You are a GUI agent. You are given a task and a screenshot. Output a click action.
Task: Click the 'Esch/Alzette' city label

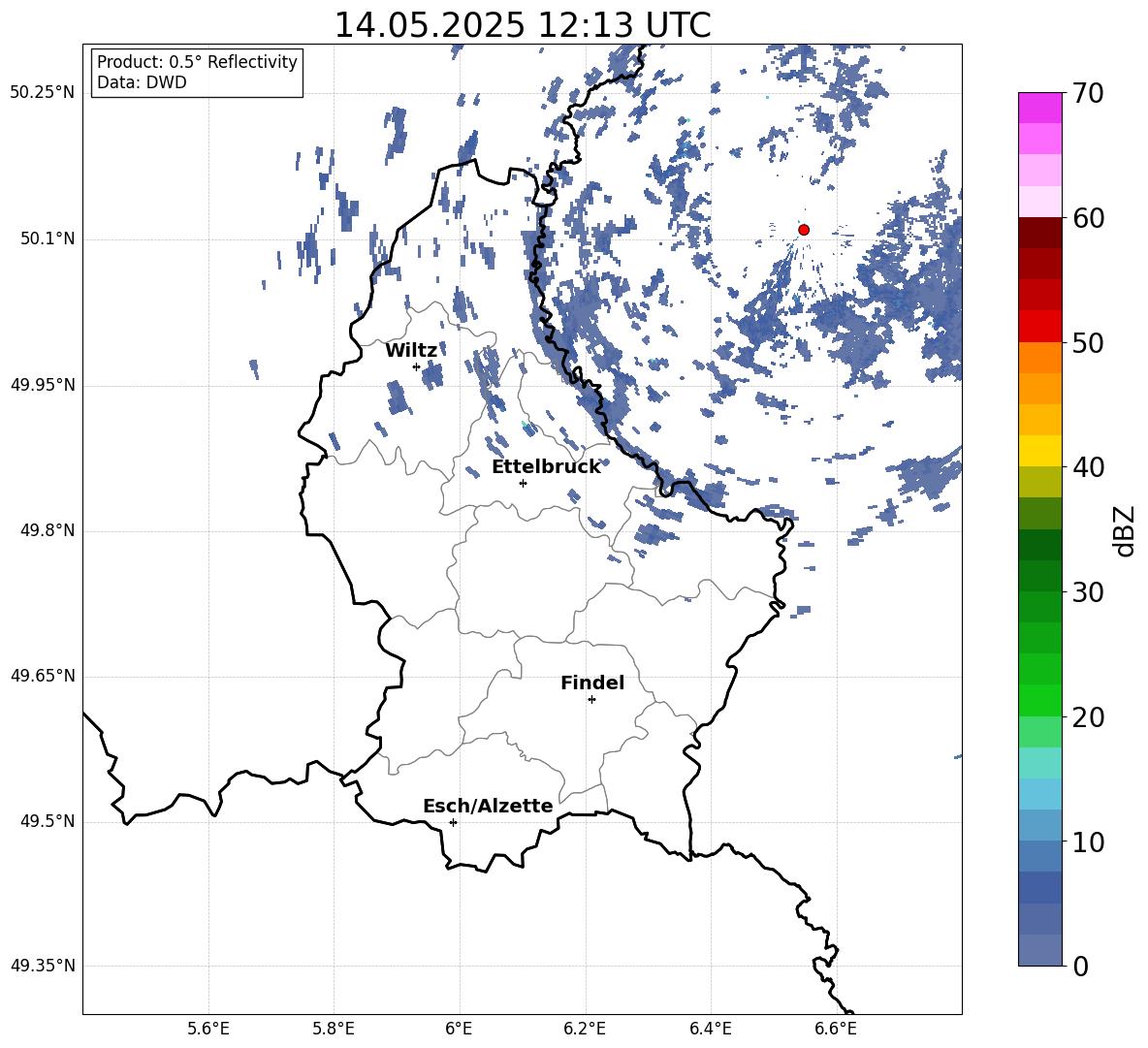coord(488,806)
